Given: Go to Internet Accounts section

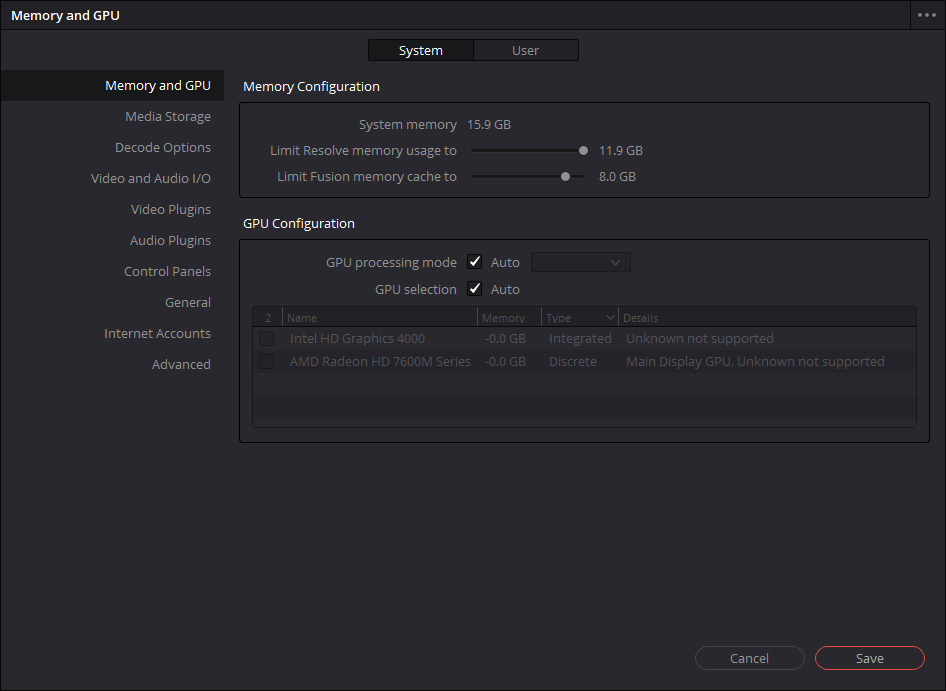Looking at the screenshot, I should [157, 333].
